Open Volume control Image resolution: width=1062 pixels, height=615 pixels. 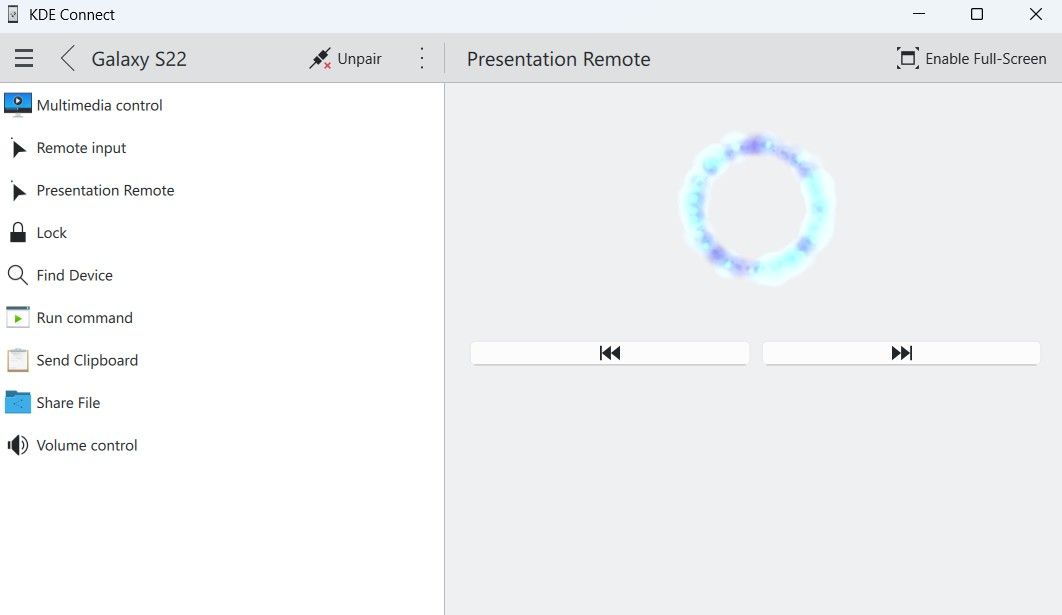tap(222, 445)
